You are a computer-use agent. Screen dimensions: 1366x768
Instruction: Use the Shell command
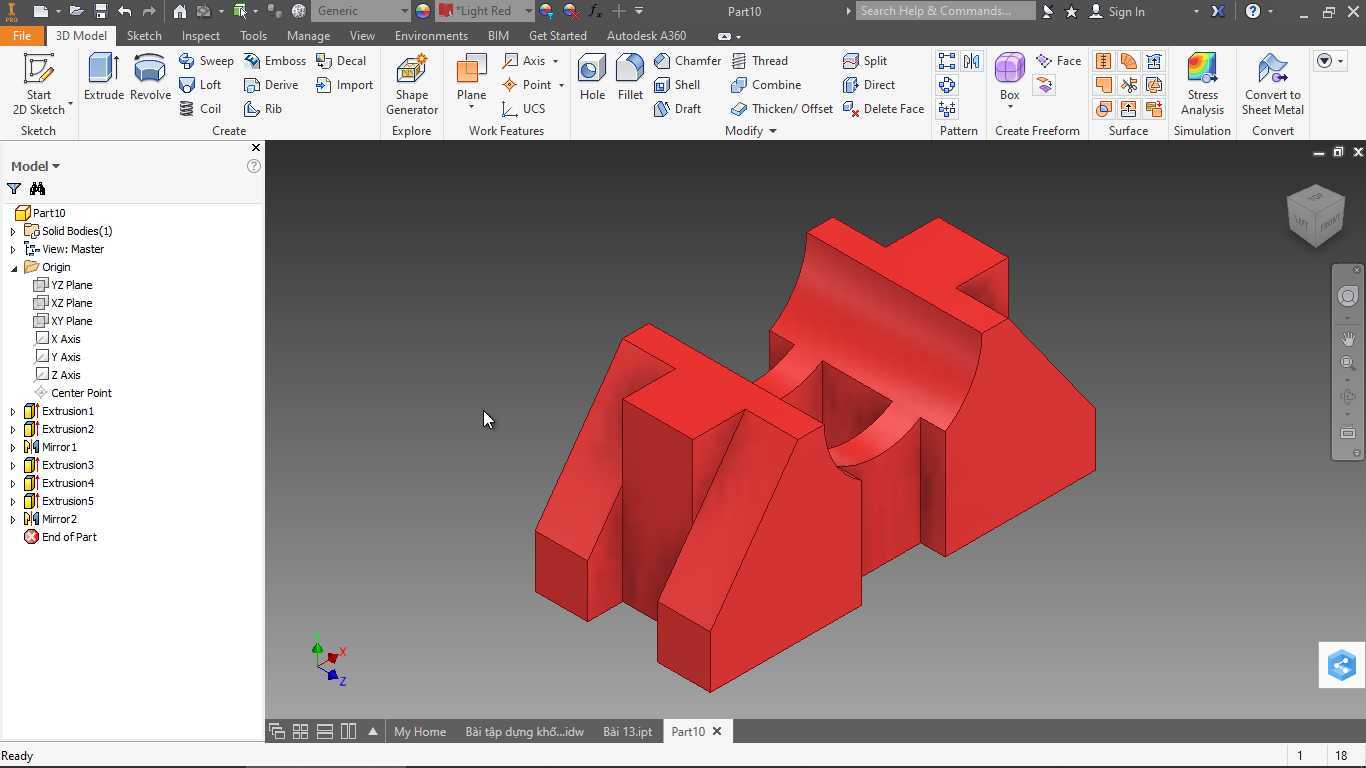(x=677, y=85)
